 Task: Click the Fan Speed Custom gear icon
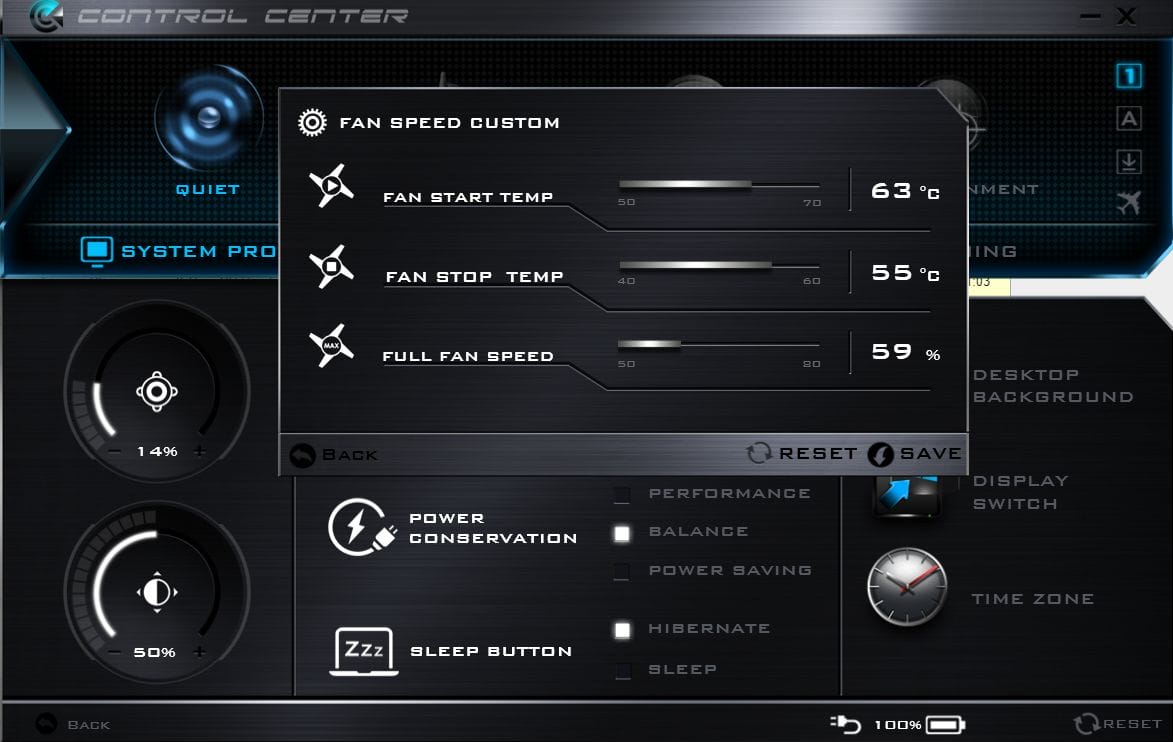point(313,121)
